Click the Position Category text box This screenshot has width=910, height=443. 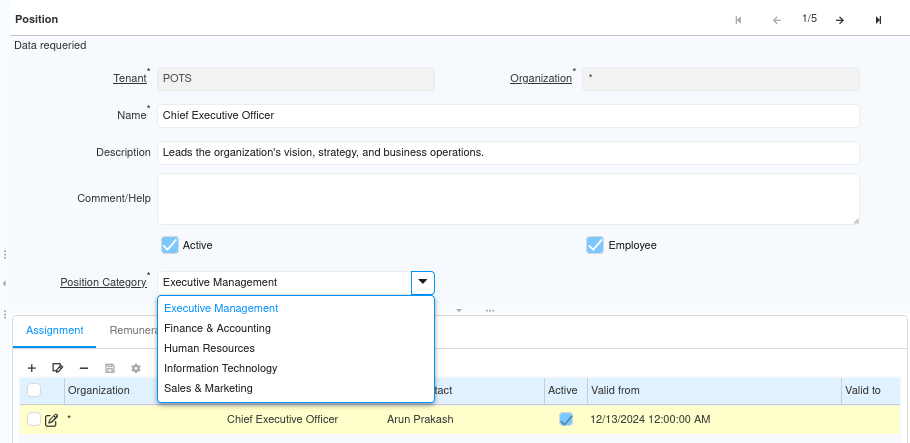[284, 283]
